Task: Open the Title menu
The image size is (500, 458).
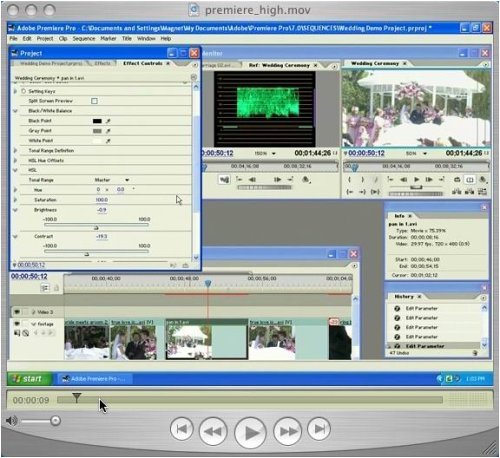Action: (127, 39)
